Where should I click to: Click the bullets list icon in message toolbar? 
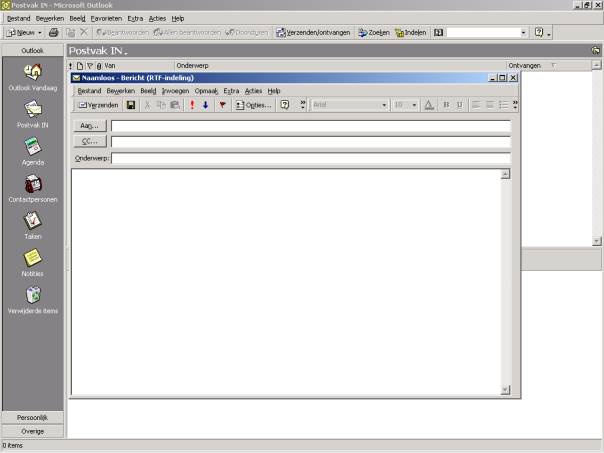tap(503, 105)
